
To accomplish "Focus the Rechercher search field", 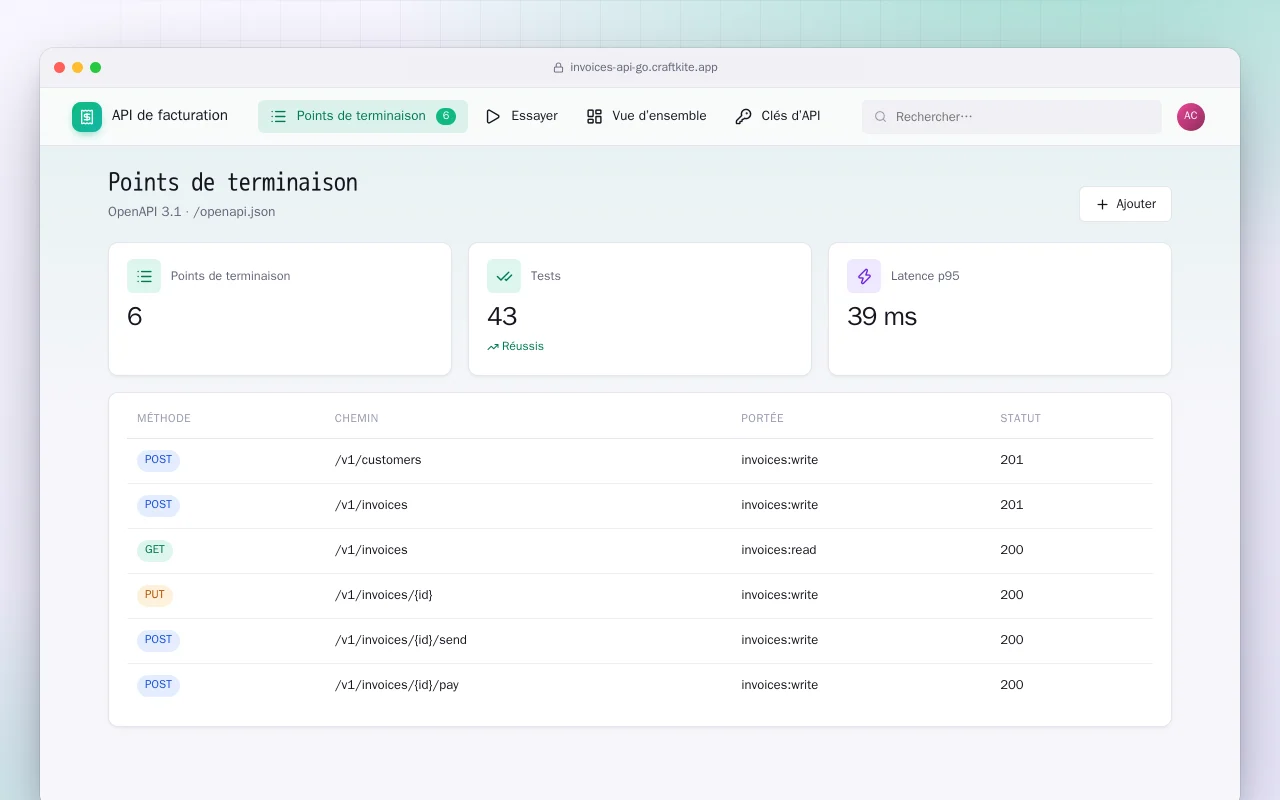I will click(1012, 117).
